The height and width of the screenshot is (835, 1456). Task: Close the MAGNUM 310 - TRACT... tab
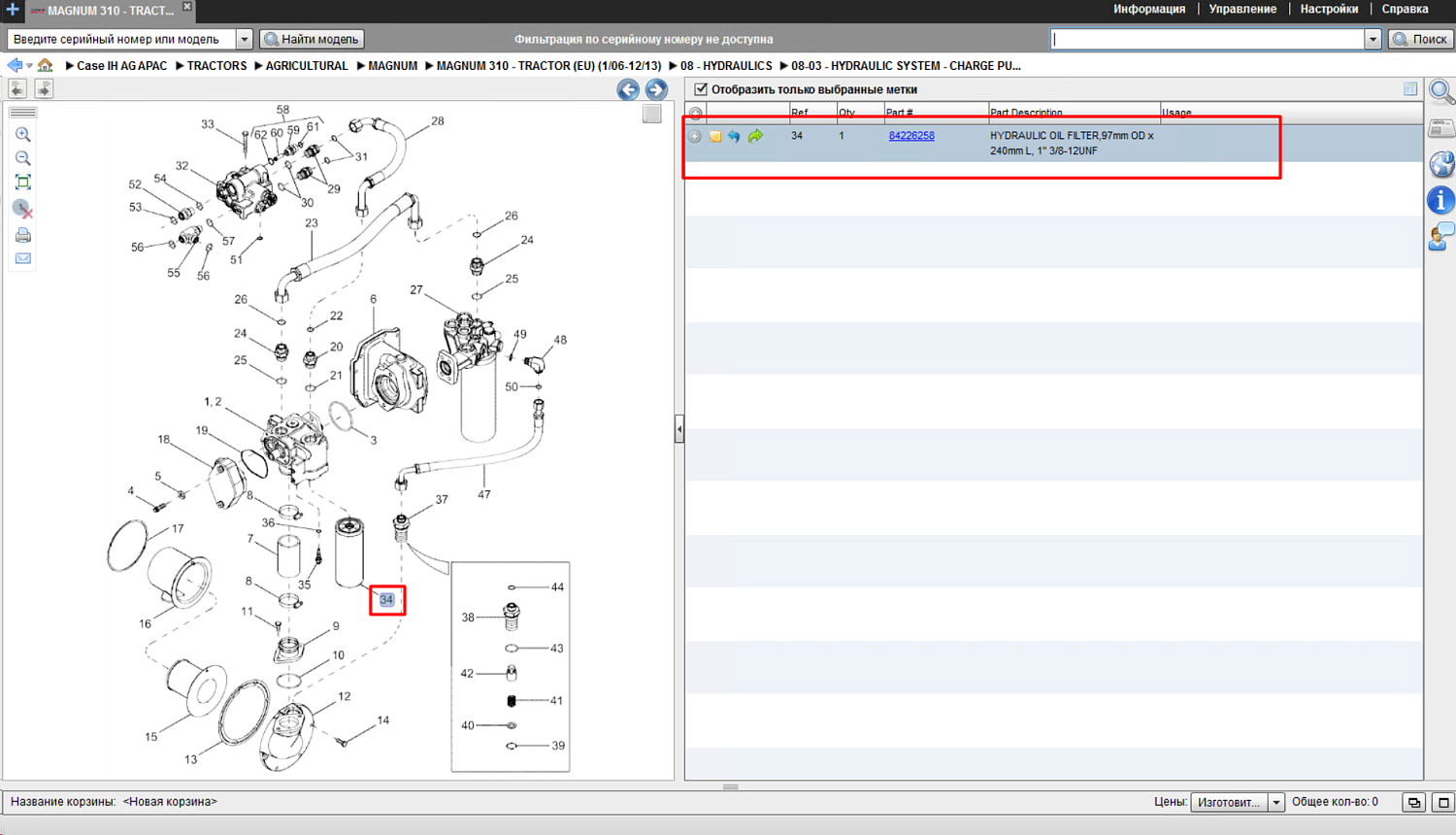point(187,7)
